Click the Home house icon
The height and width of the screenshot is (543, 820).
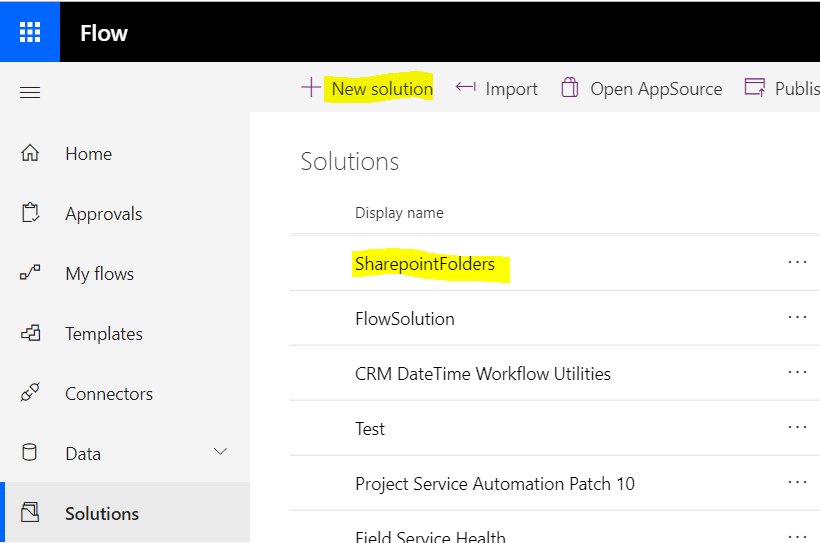30,153
